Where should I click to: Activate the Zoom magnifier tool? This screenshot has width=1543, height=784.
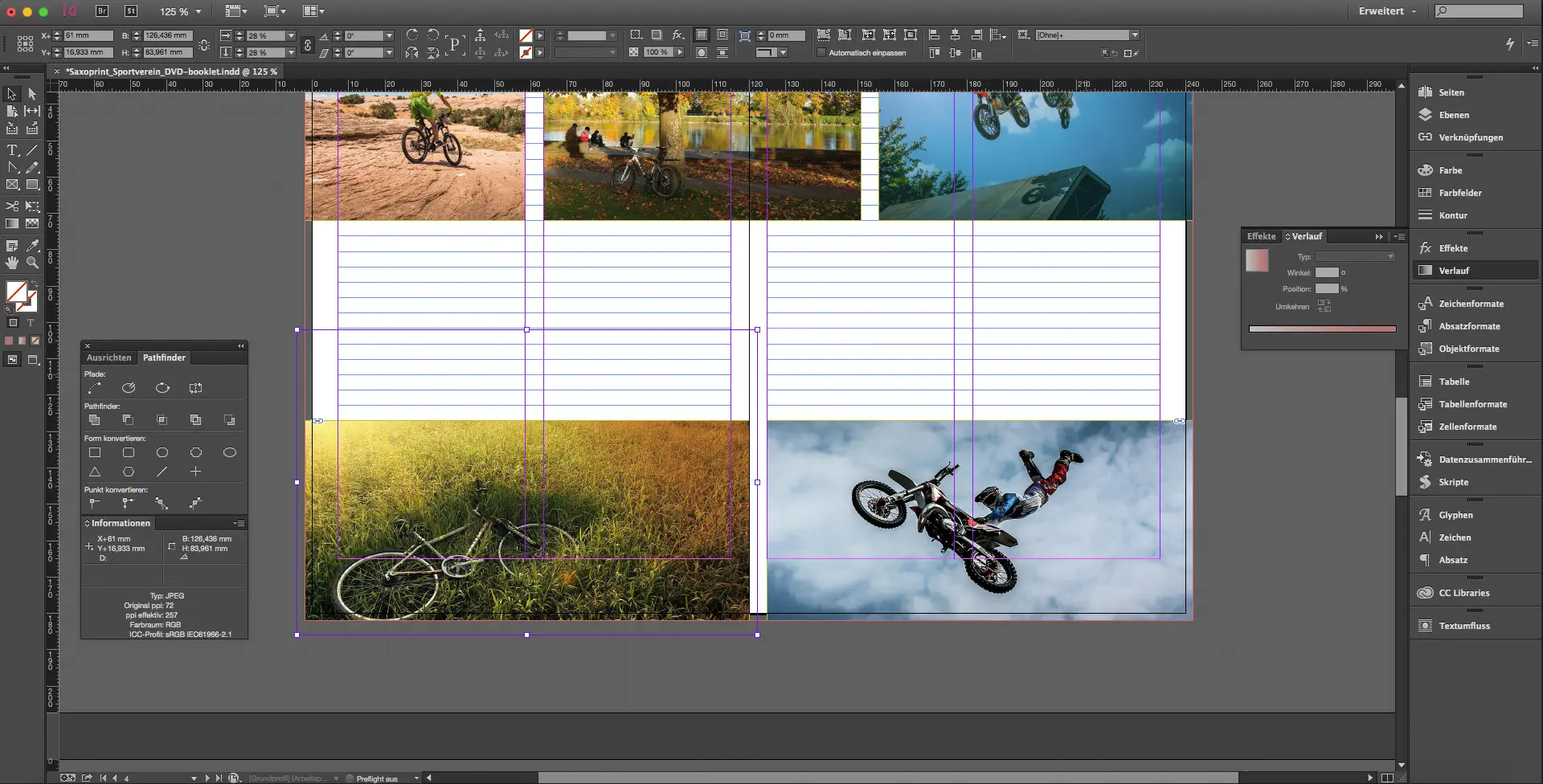pyautogui.click(x=32, y=263)
